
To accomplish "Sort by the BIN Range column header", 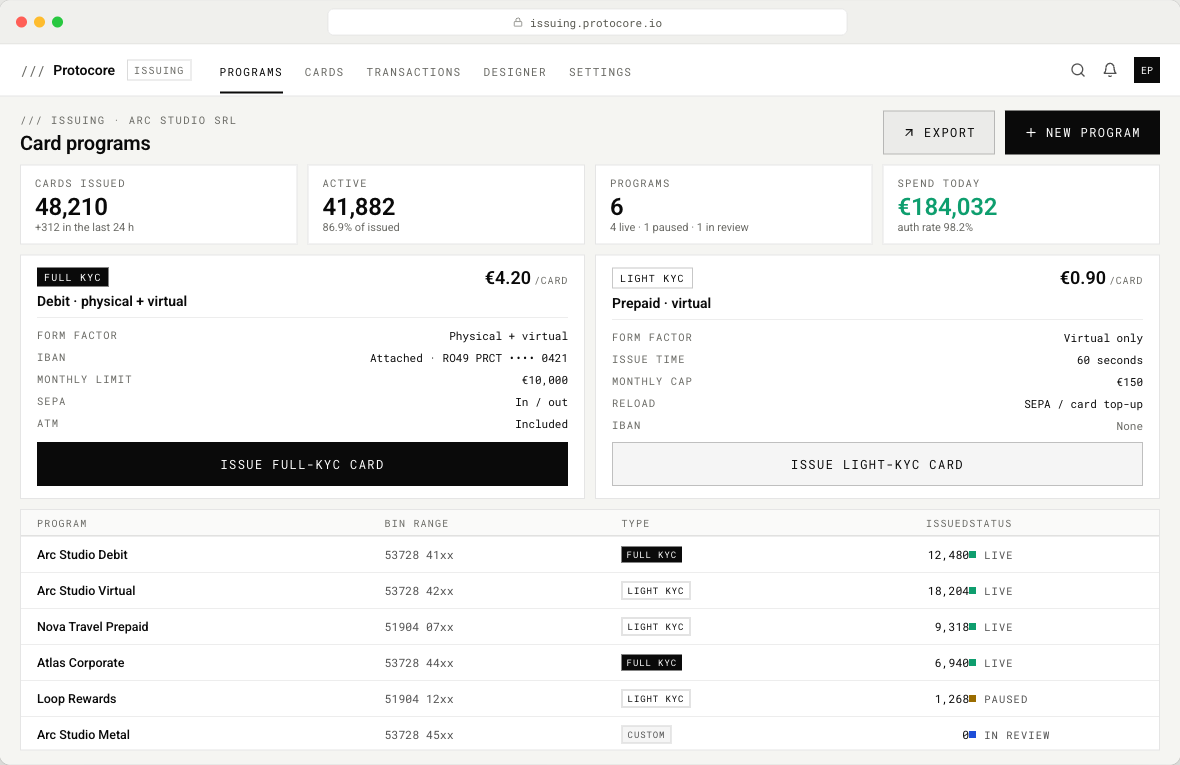I will pyautogui.click(x=416, y=524).
